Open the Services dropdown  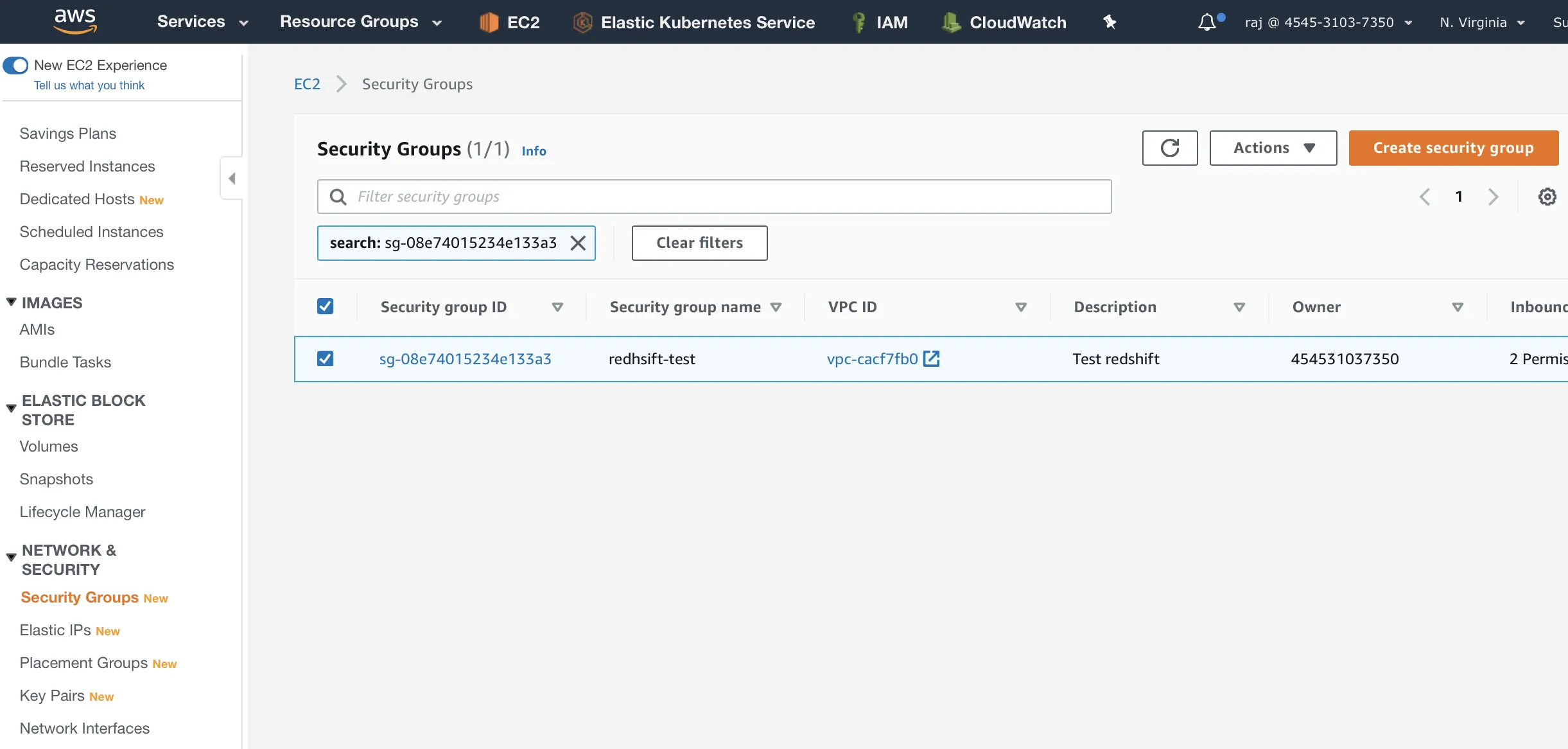coord(202,22)
